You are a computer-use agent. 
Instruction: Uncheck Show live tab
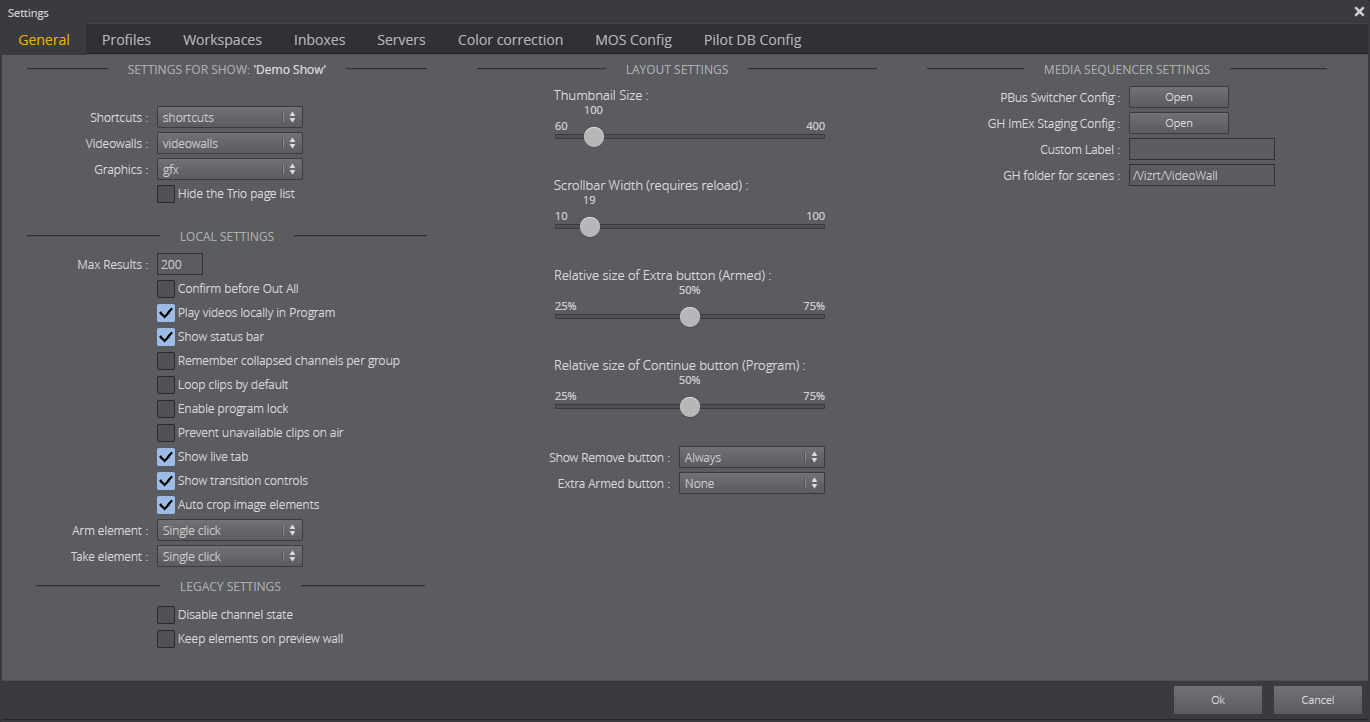click(x=166, y=457)
